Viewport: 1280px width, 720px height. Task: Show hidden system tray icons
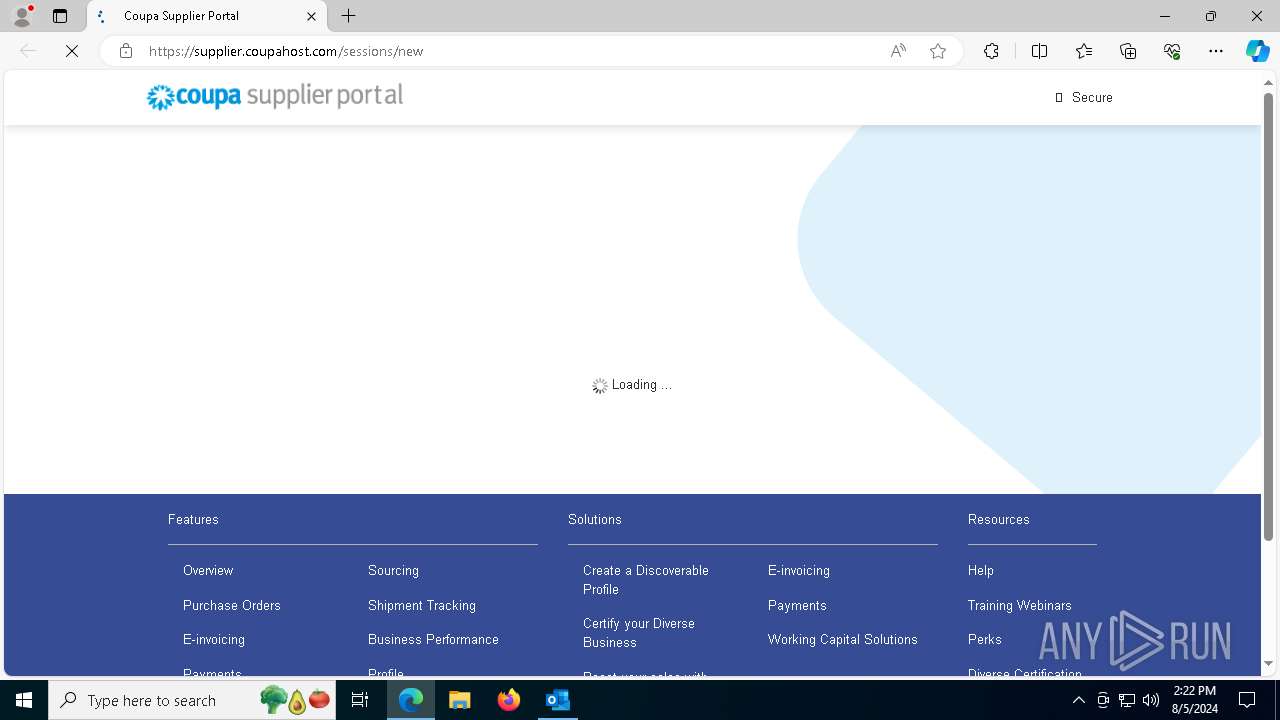coord(1078,700)
